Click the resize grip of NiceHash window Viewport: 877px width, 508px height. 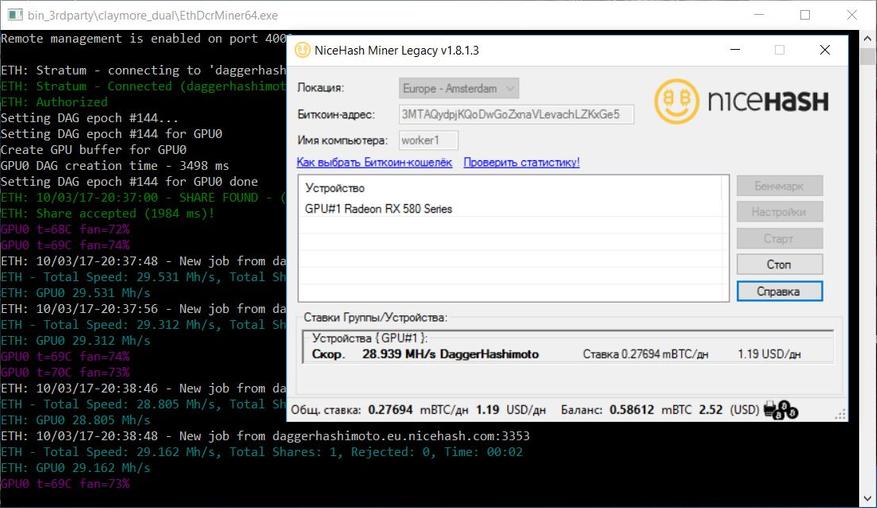(x=841, y=416)
